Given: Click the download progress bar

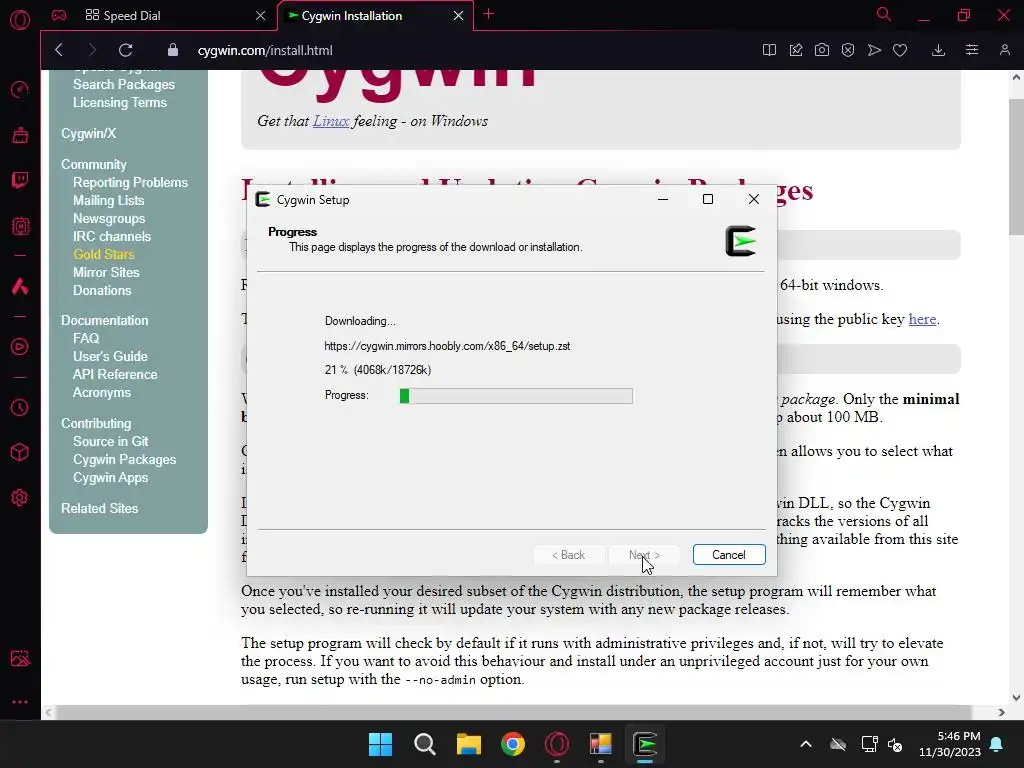Looking at the screenshot, I should (x=516, y=396).
